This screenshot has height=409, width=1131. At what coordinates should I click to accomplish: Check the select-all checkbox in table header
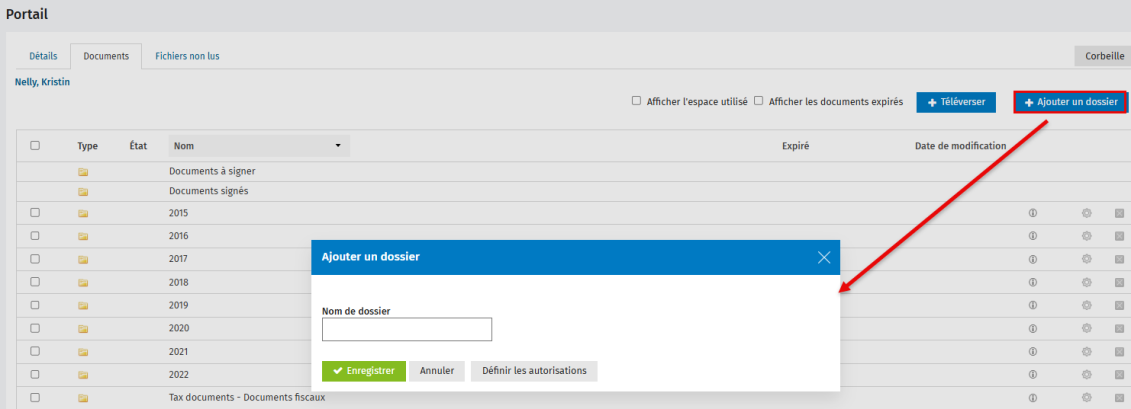(x=35, y=146)
